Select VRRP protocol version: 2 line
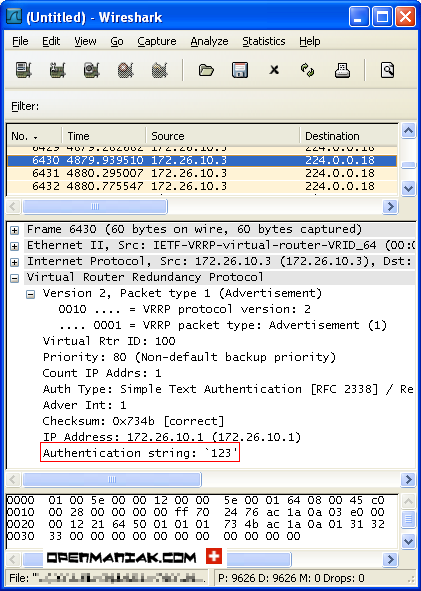Screen dimensions: 421x591 click(x=185, y=309)
